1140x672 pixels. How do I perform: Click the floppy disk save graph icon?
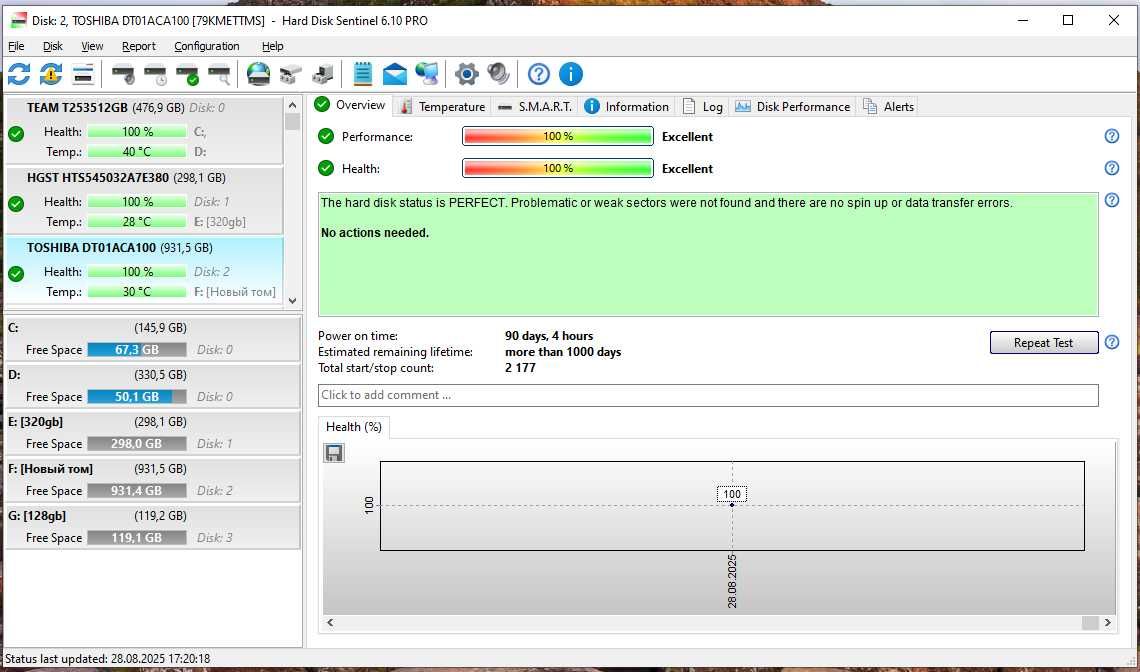(334, 453)
